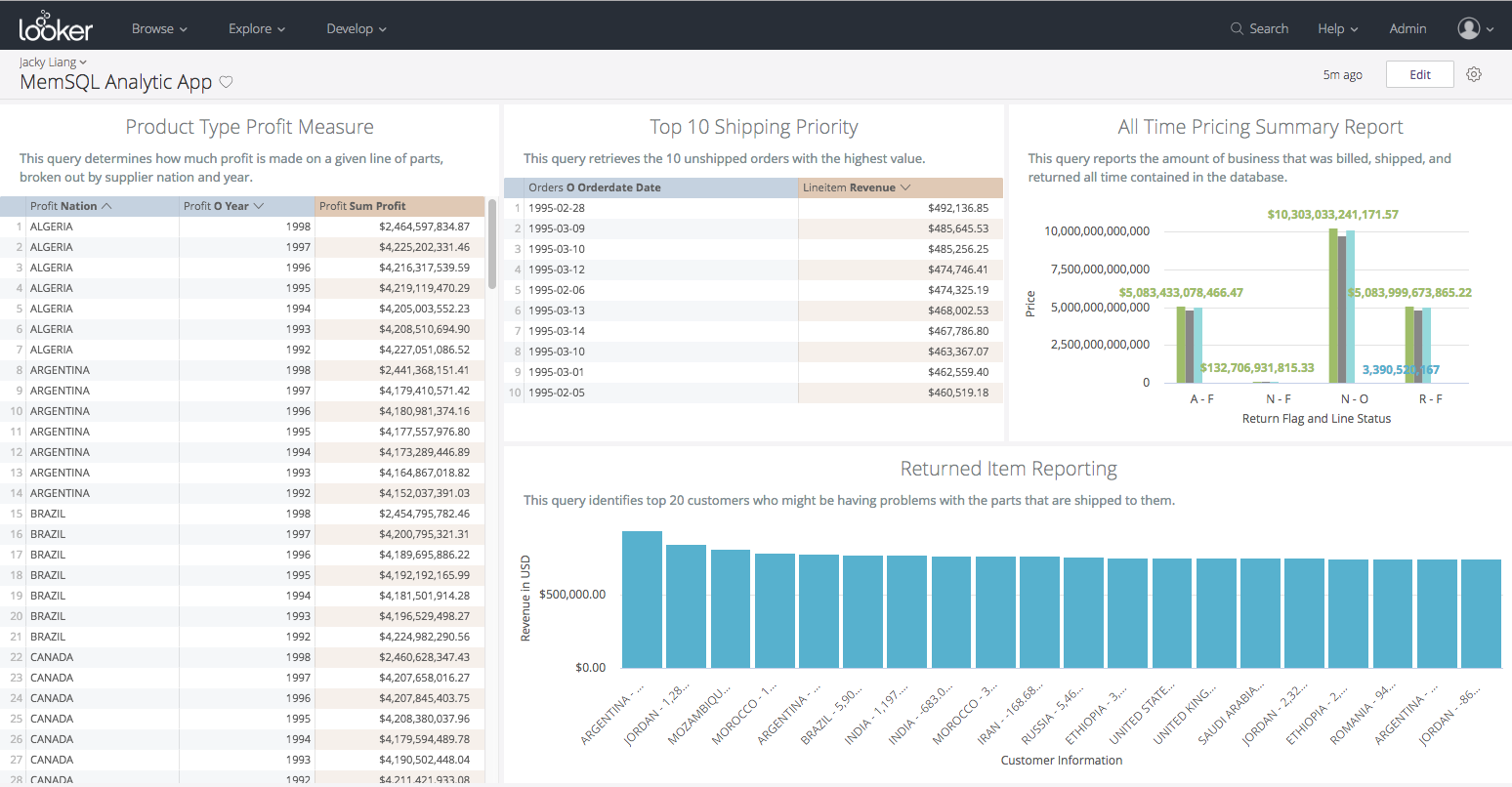The height and width of the screenshot is (787, 1512).
Task: Sort by Profit Nation column arrow
Action: click(x=106, y=206)
